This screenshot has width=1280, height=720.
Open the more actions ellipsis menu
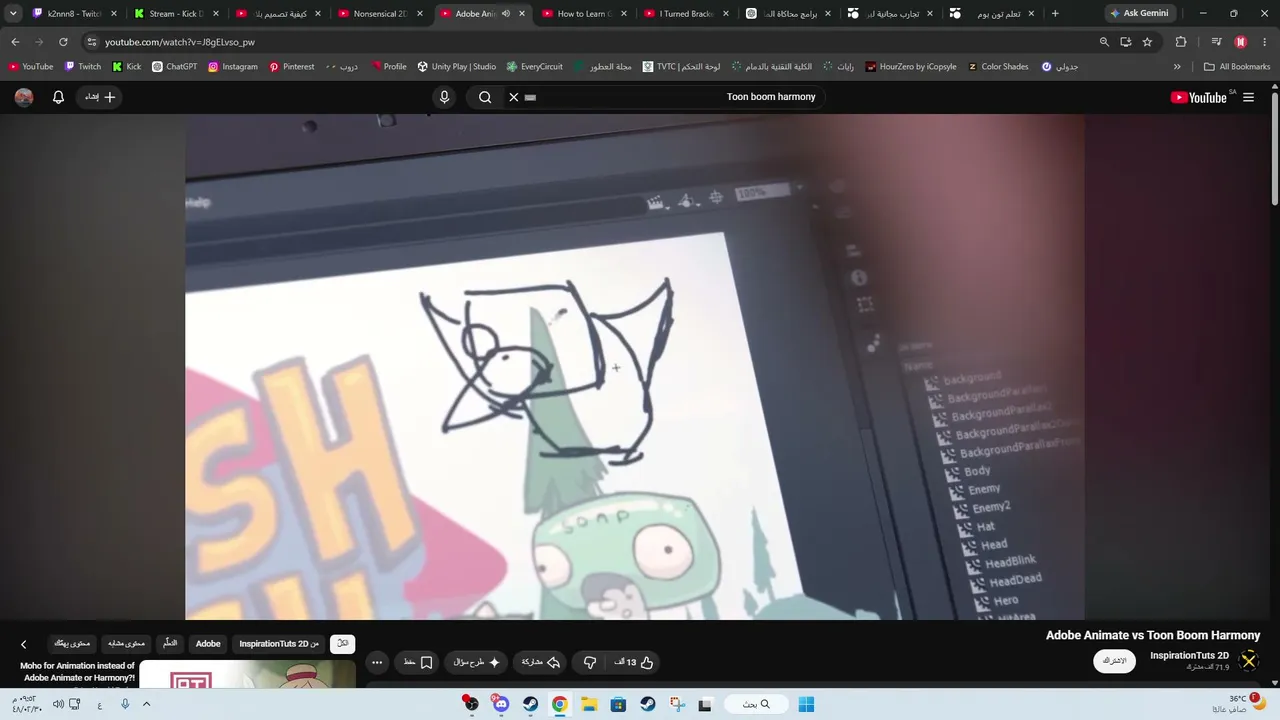[377, 662]
